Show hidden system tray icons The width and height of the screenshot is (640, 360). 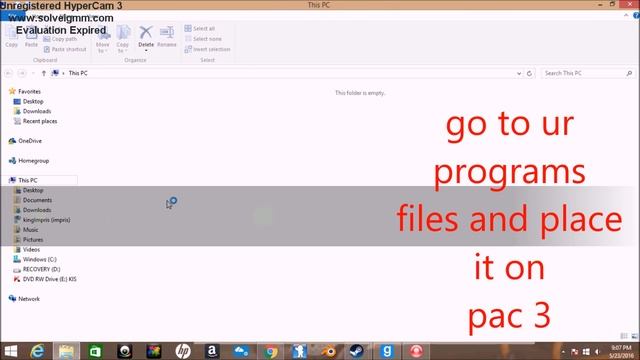pyautogui.click(x=563, y=351)
